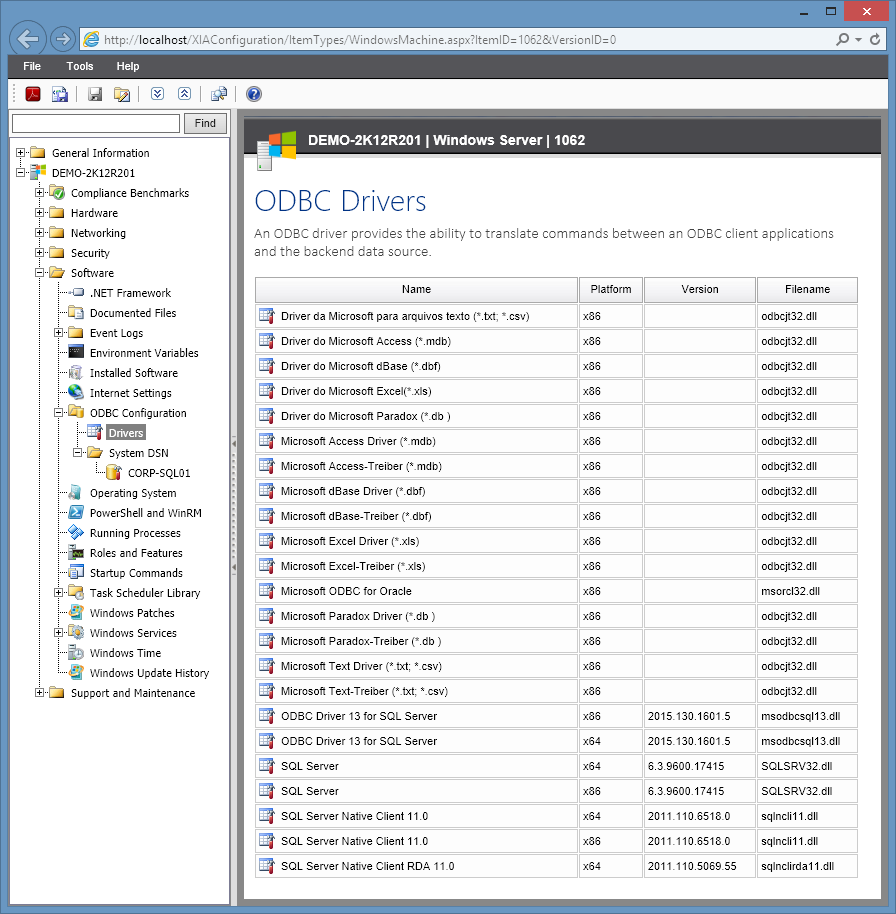Click the export with floppy and globe icon
Screen dimensions: 896x914
point(59,94)
